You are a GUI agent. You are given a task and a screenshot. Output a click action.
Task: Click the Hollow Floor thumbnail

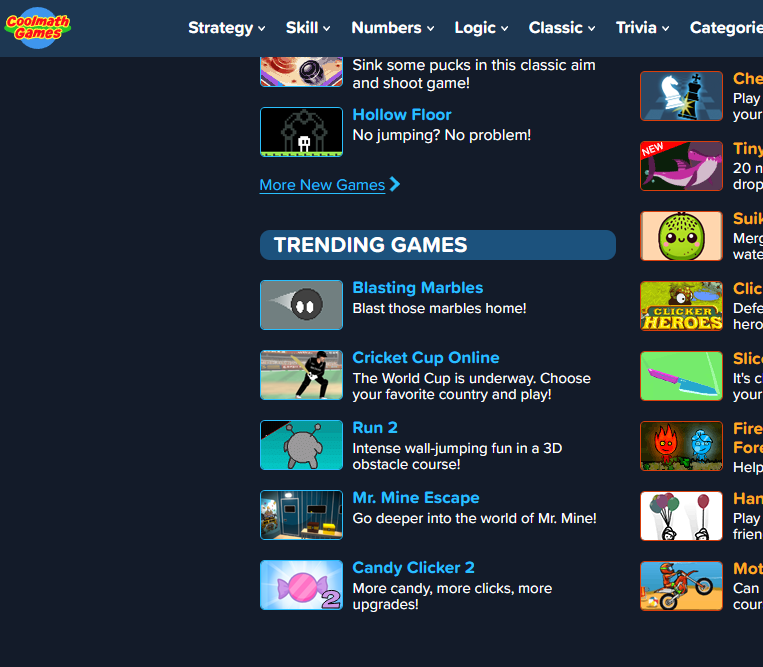tap(301, 132)
